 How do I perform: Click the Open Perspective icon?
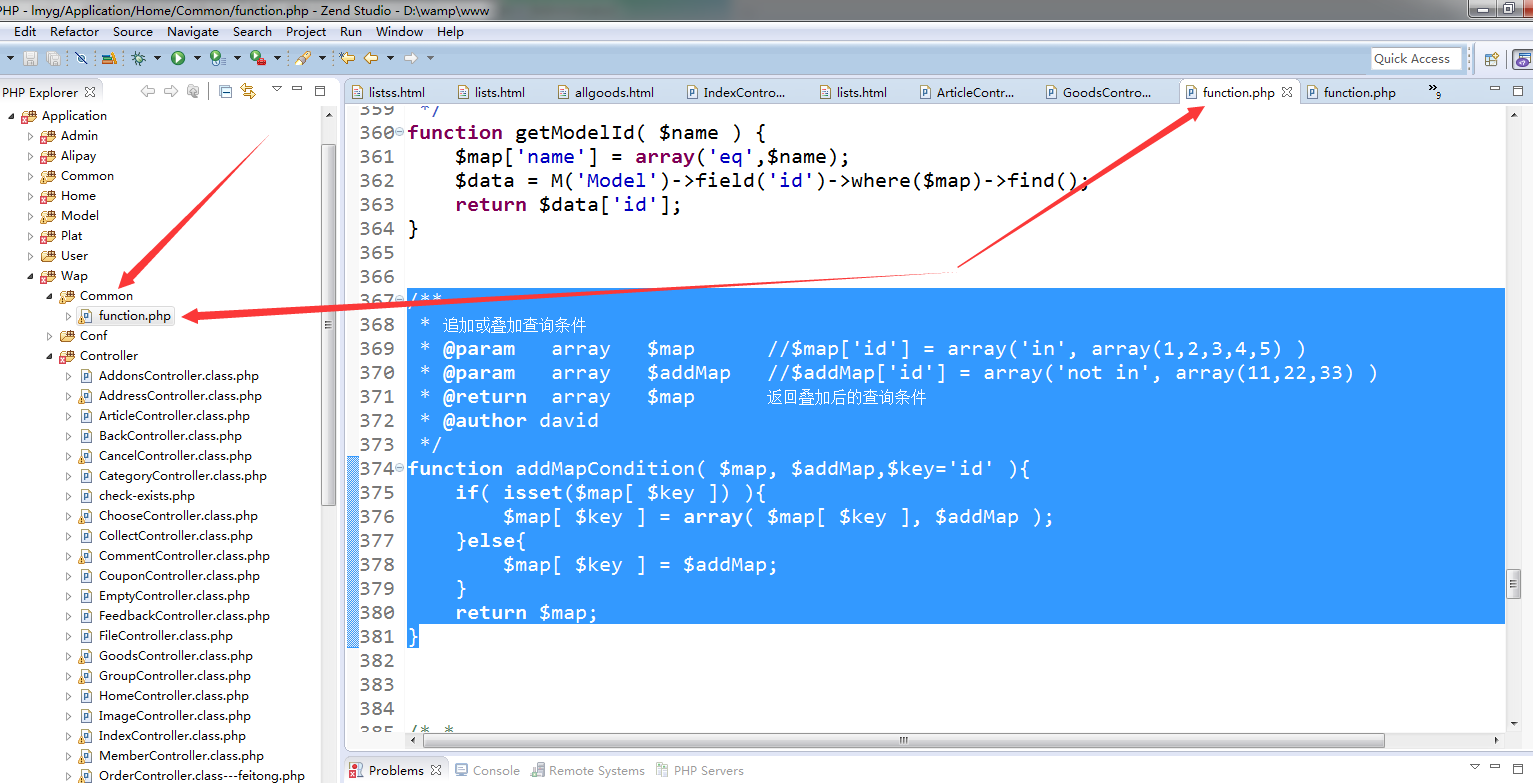[1491, 59]
